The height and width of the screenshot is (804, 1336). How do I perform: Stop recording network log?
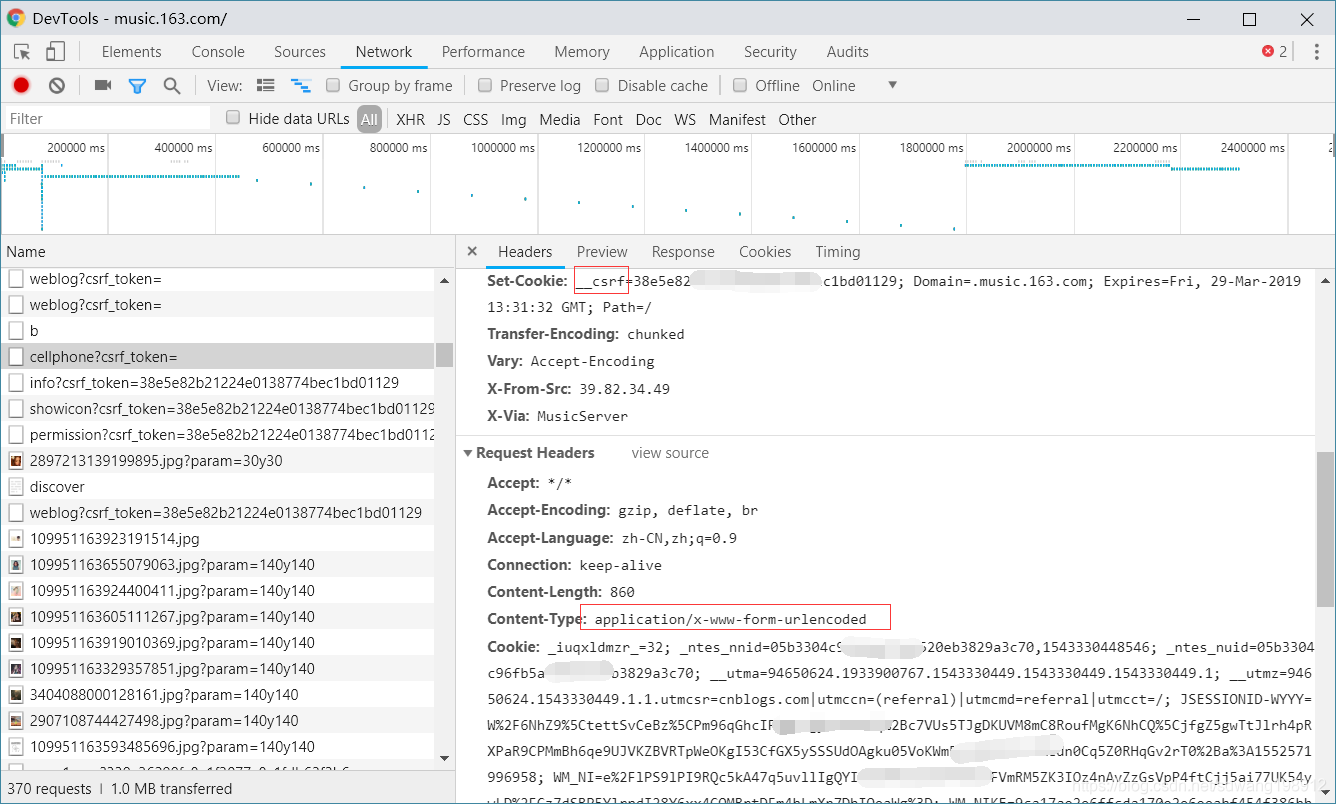point(21,86)
